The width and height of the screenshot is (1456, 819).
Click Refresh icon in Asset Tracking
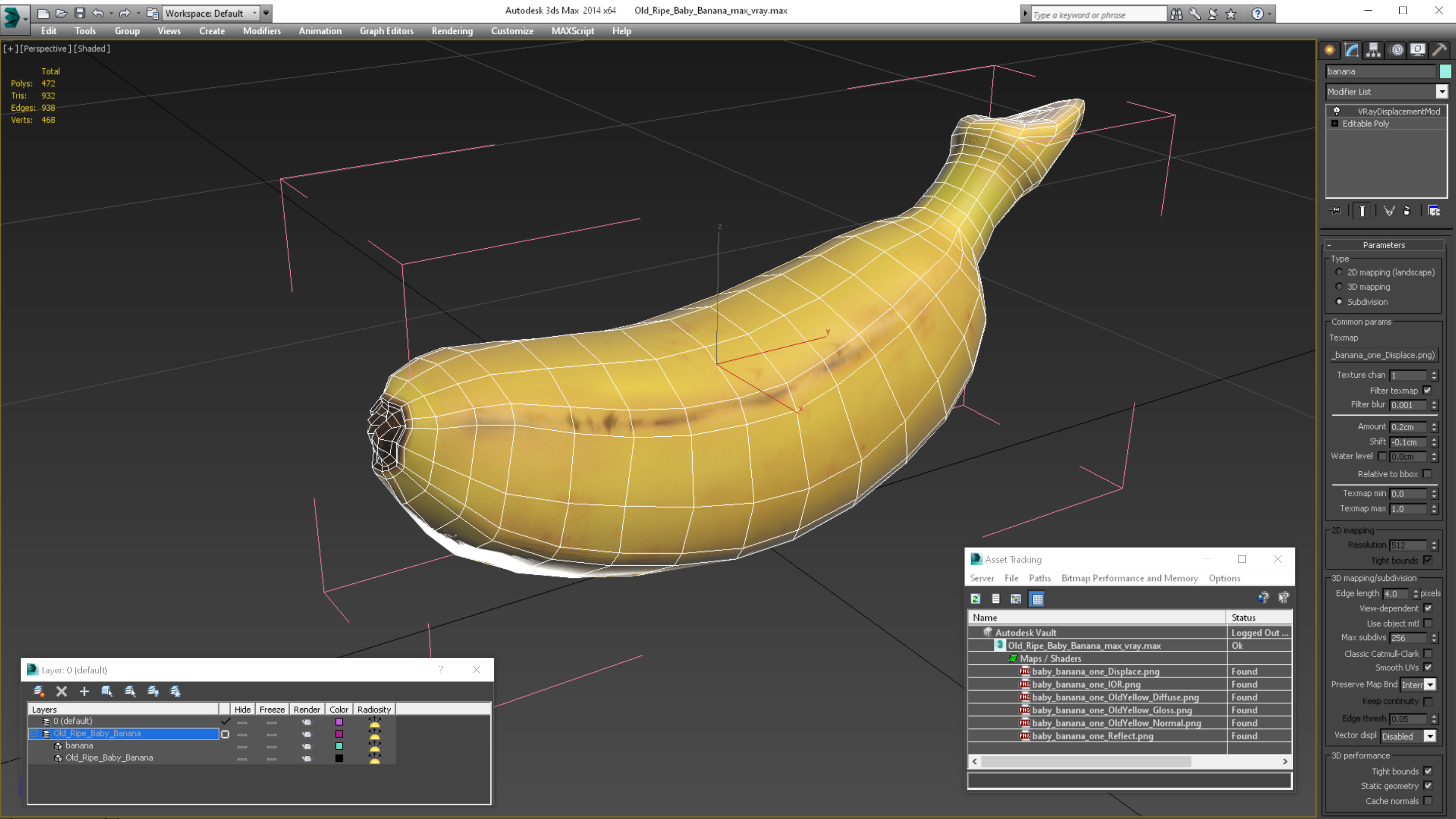tap(976, 599)
